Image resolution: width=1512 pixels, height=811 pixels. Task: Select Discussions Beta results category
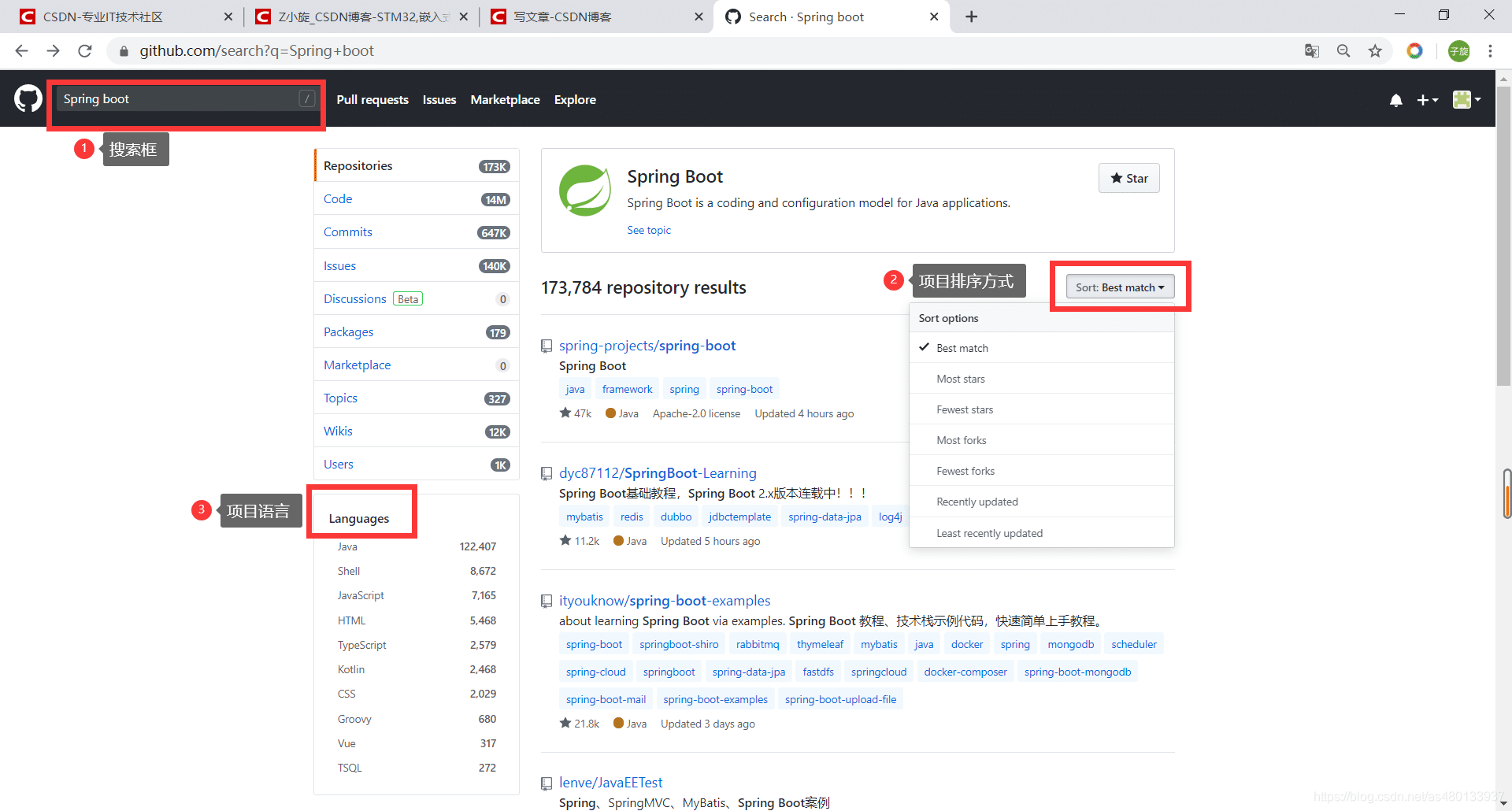(417, 299)
